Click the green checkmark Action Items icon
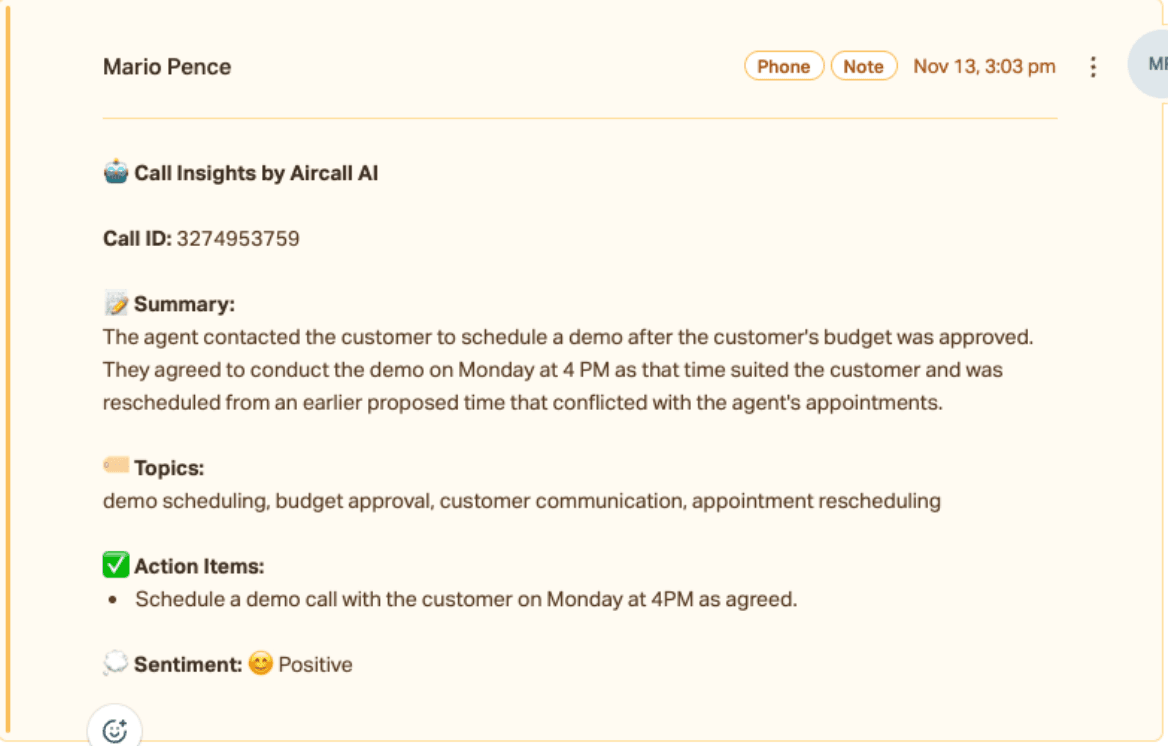 (116, 566)
